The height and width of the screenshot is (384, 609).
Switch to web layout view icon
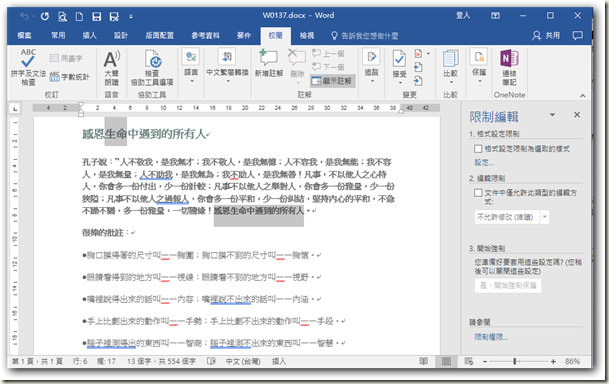tap(469, 361)
